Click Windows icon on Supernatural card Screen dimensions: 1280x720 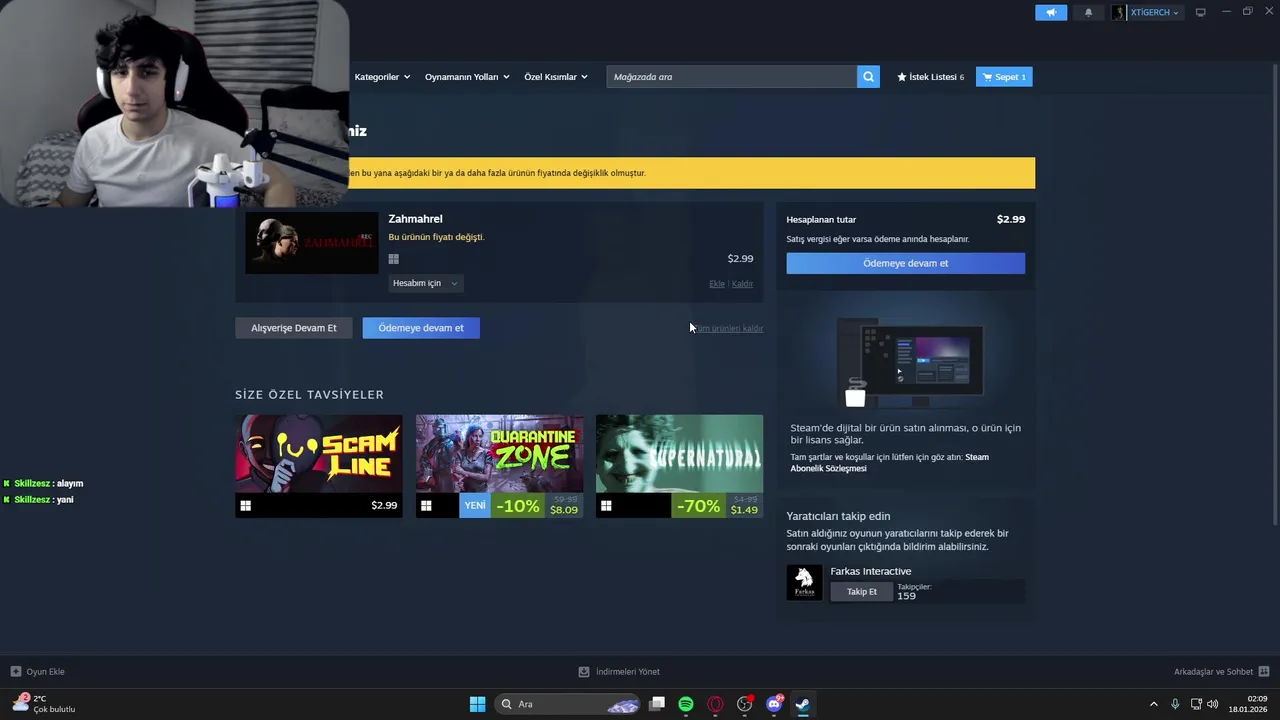pyautogui.click(x=606, y=506)
